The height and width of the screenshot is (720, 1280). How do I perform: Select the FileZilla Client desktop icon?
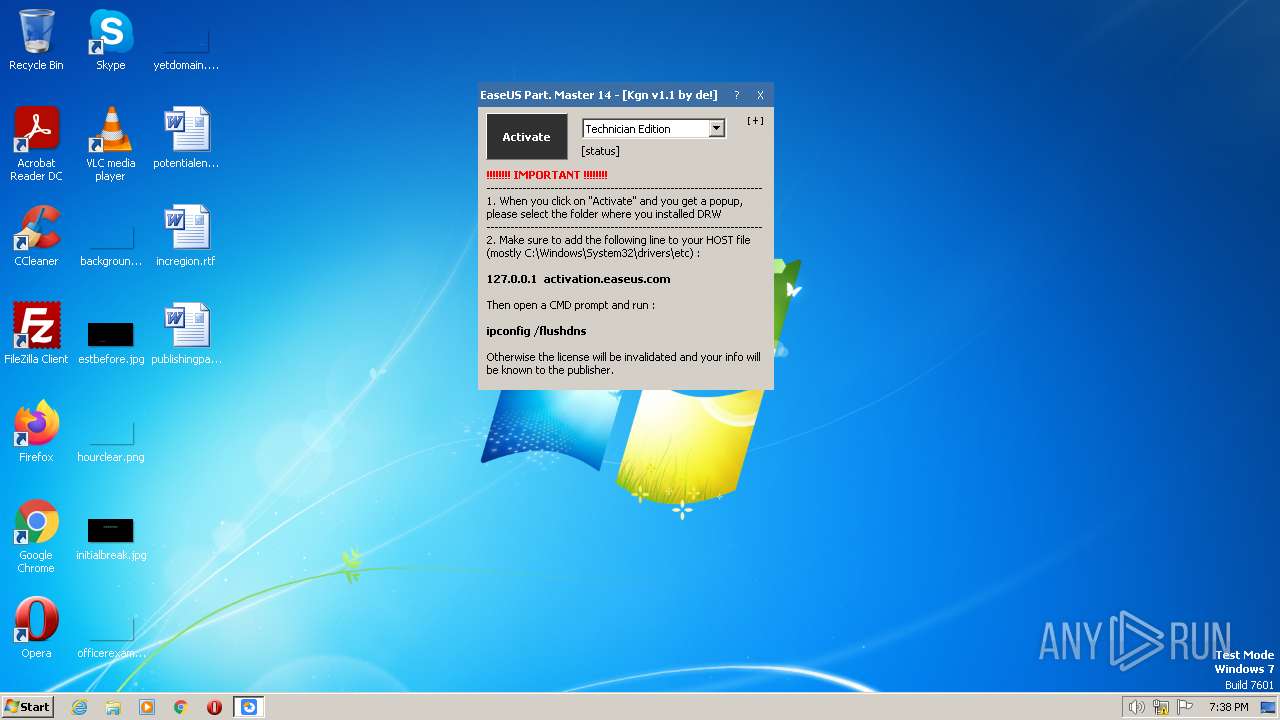pos(36,333)
